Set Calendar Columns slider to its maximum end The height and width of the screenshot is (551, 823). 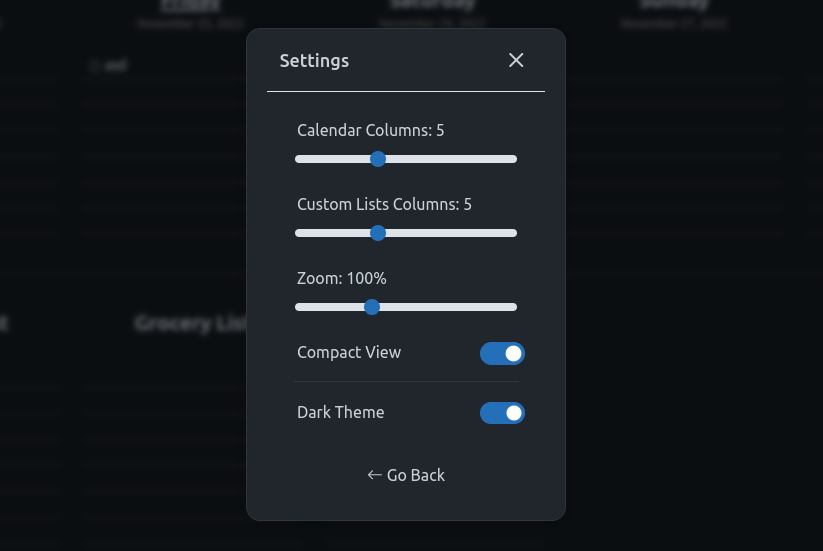[514, 159]
